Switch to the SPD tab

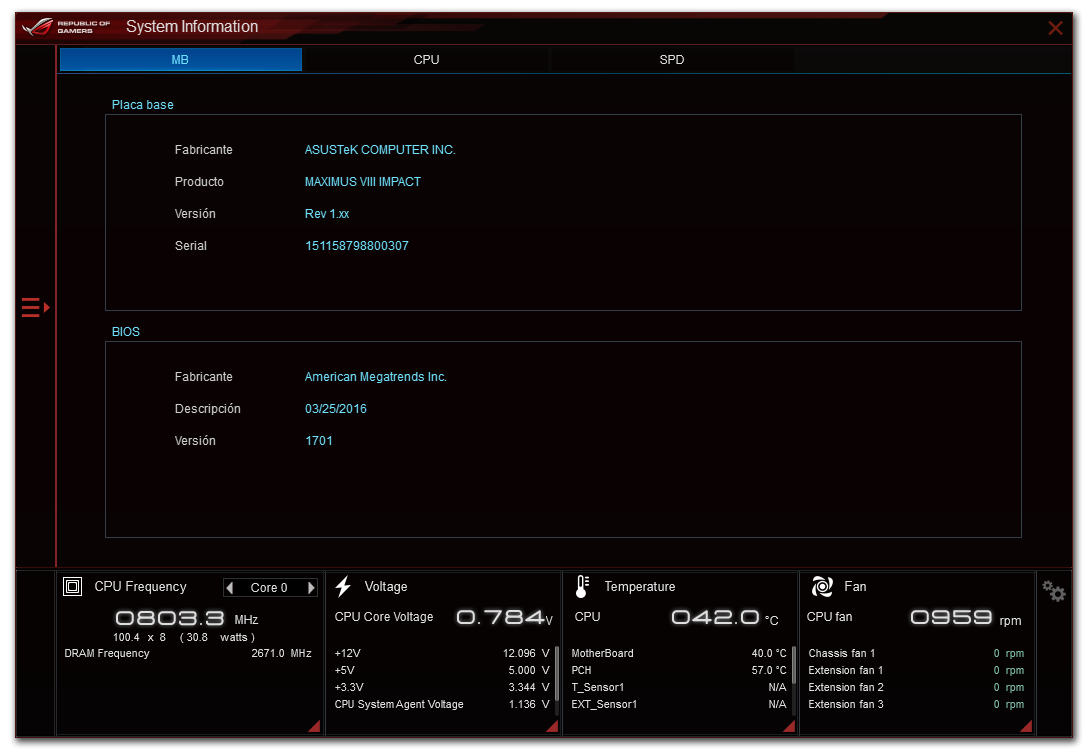point(672,60)
